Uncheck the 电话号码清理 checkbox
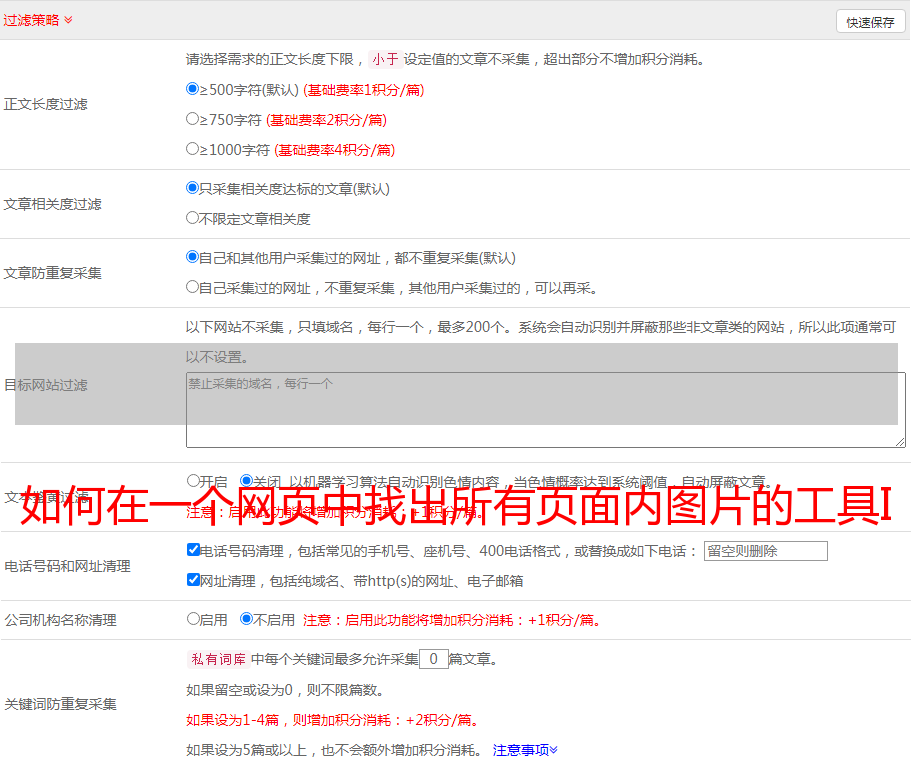The height and width of the screenshot is (768, 912). pyautogui.click(x=194, y=550)
